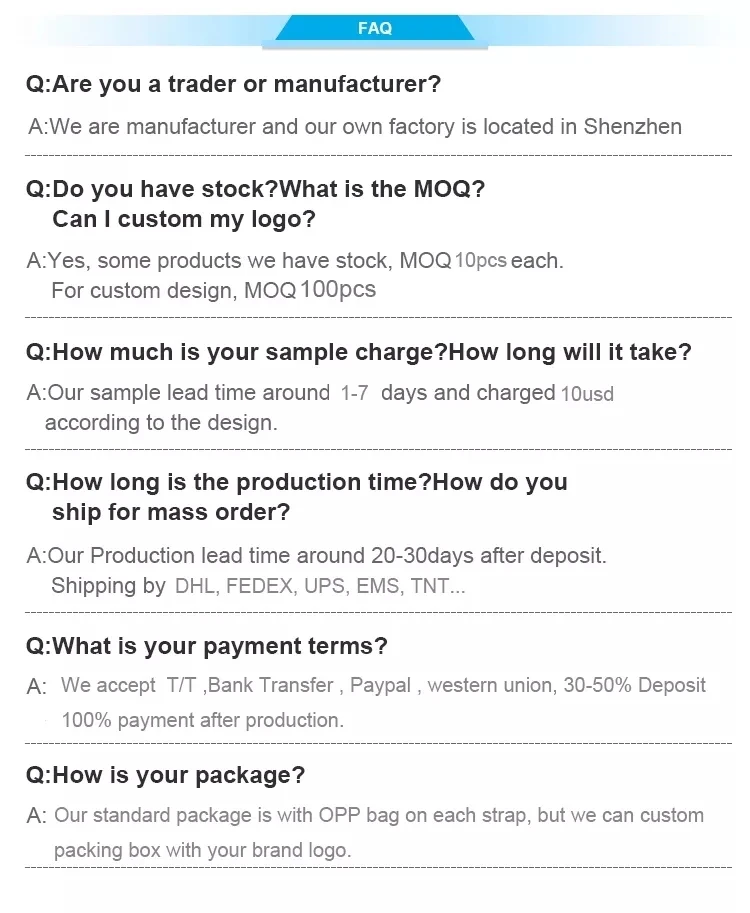This screenshot has height=913, width=750.
Task: Click the "1-7" days sample lead time
Action: pyautogui.click(x=354, y=394)
